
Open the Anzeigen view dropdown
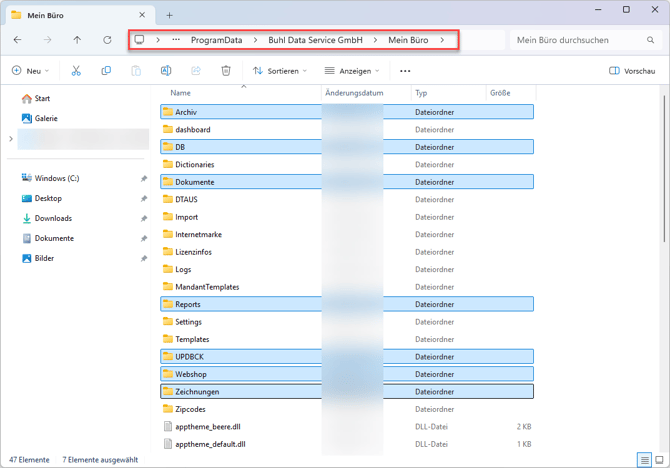coord(352,71)
